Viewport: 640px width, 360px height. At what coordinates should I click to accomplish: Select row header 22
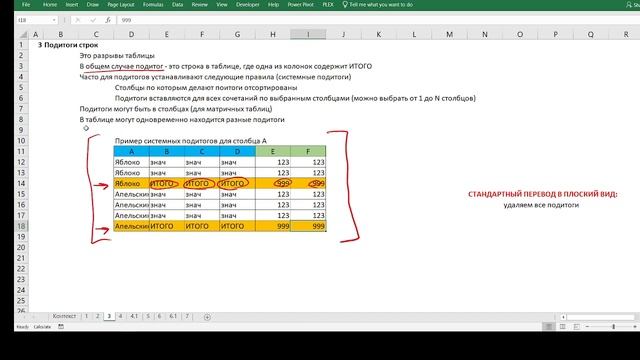point(21,269)
